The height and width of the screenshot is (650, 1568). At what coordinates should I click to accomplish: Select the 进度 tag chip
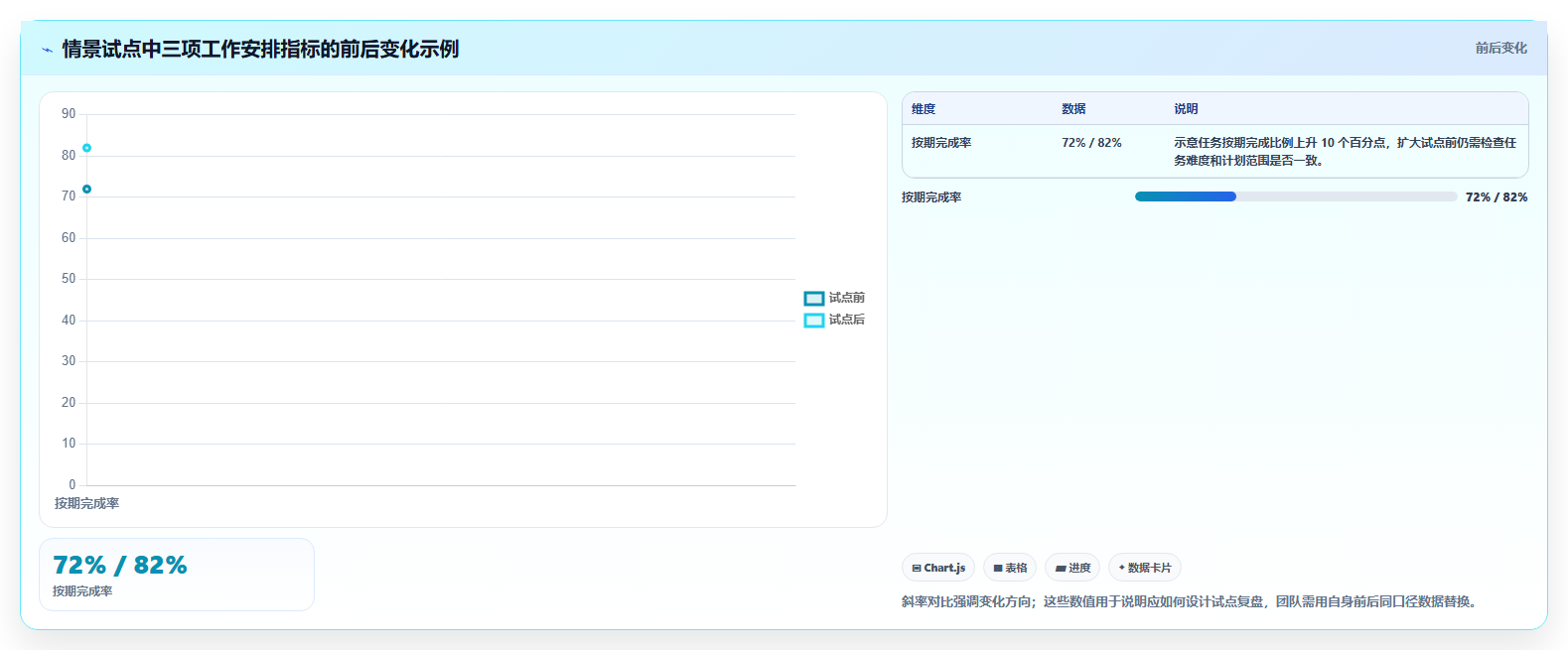click(x=1072, y=568)
